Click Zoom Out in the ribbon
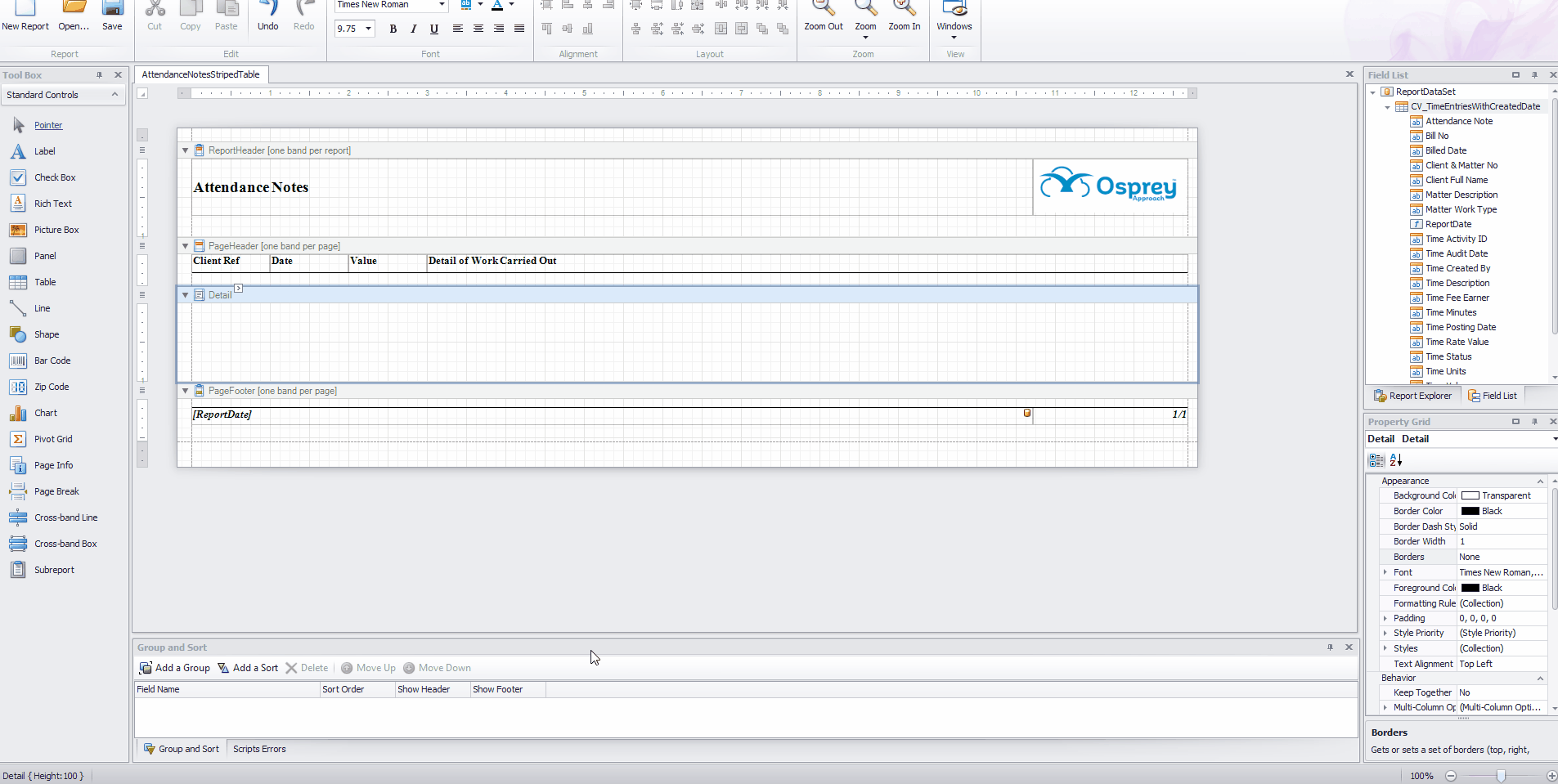Image resolution: width=1558 pixels, height=784 pixels. click(x=824, y=16)
